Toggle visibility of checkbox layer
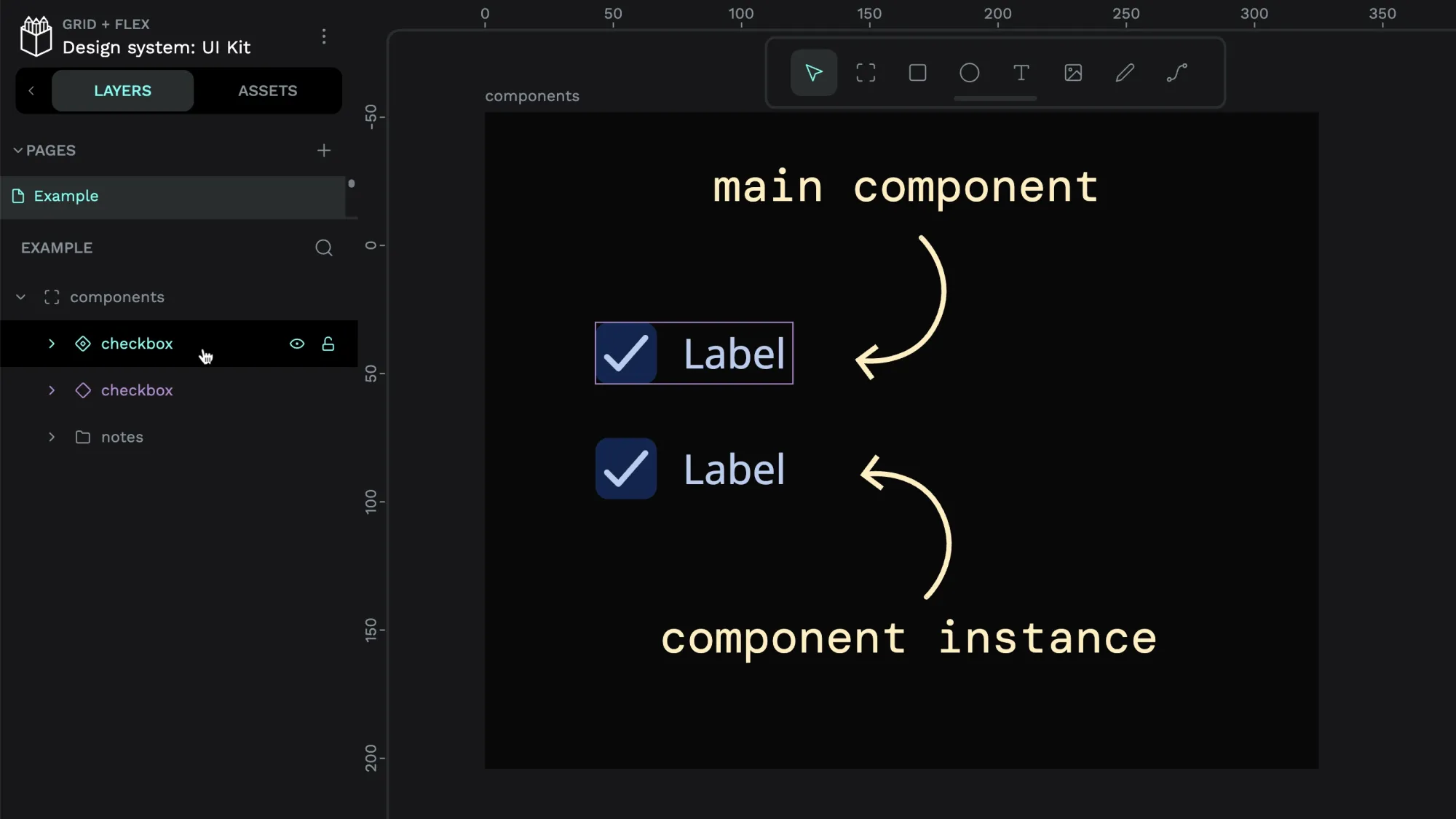This screenshot has width=1456, height=819. tap(297, 343)
